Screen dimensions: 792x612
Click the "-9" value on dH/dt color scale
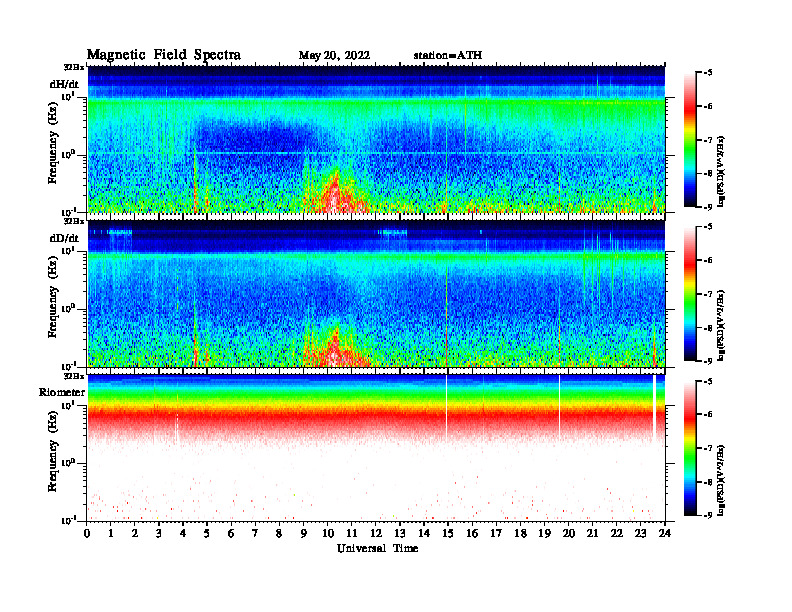coord(708,207)
